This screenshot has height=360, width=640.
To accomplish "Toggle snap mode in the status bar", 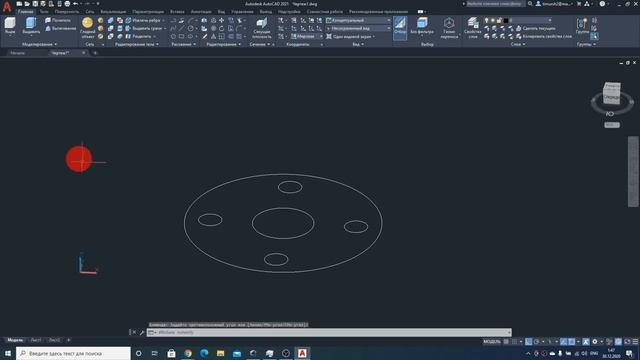I will coord(514,342).
